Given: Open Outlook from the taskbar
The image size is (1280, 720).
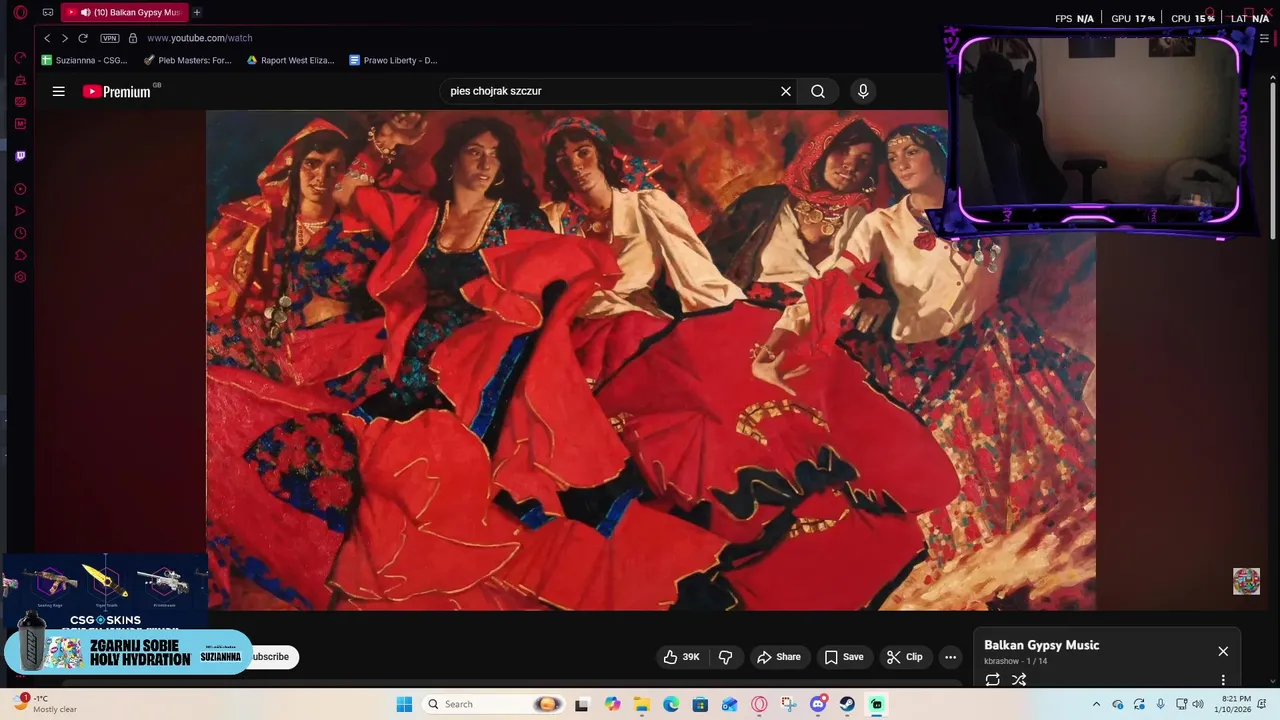Looking at the screenshot, I should (x=730, y=704).
